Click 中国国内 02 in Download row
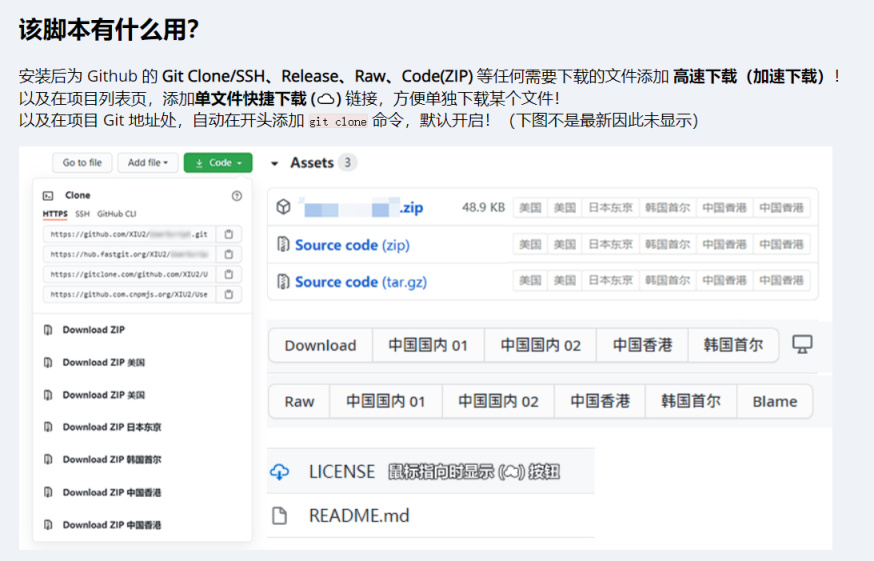The width and height of the screenshot is (874, 561). click(x=541, y=346)
